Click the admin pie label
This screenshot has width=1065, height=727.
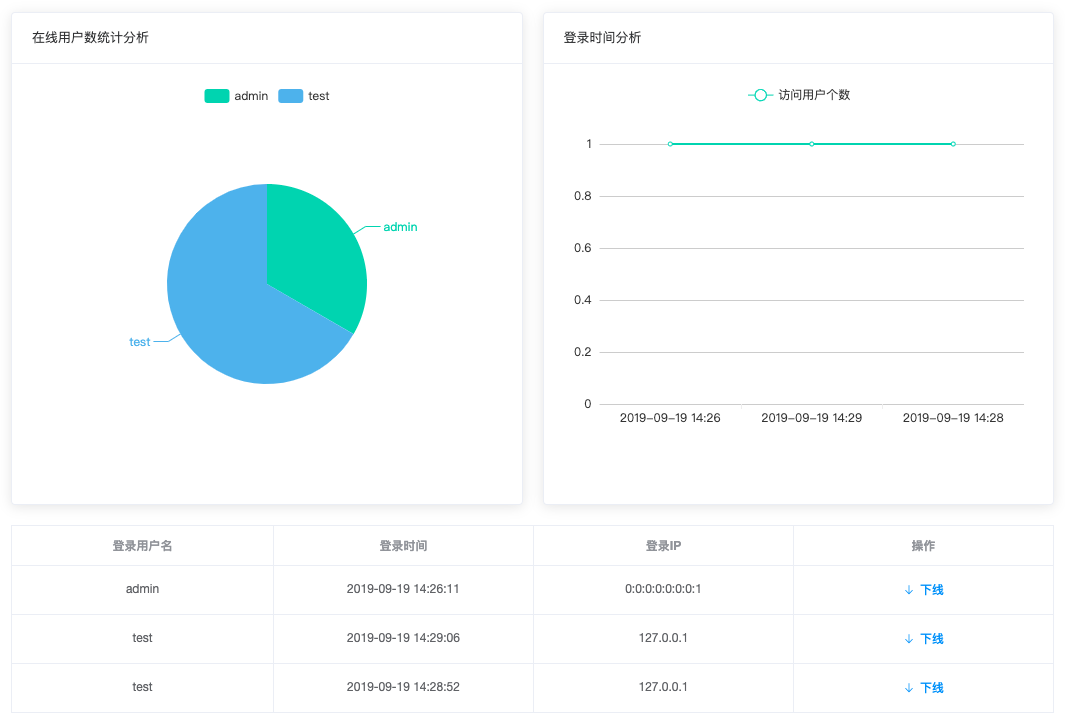pos(400,227)
